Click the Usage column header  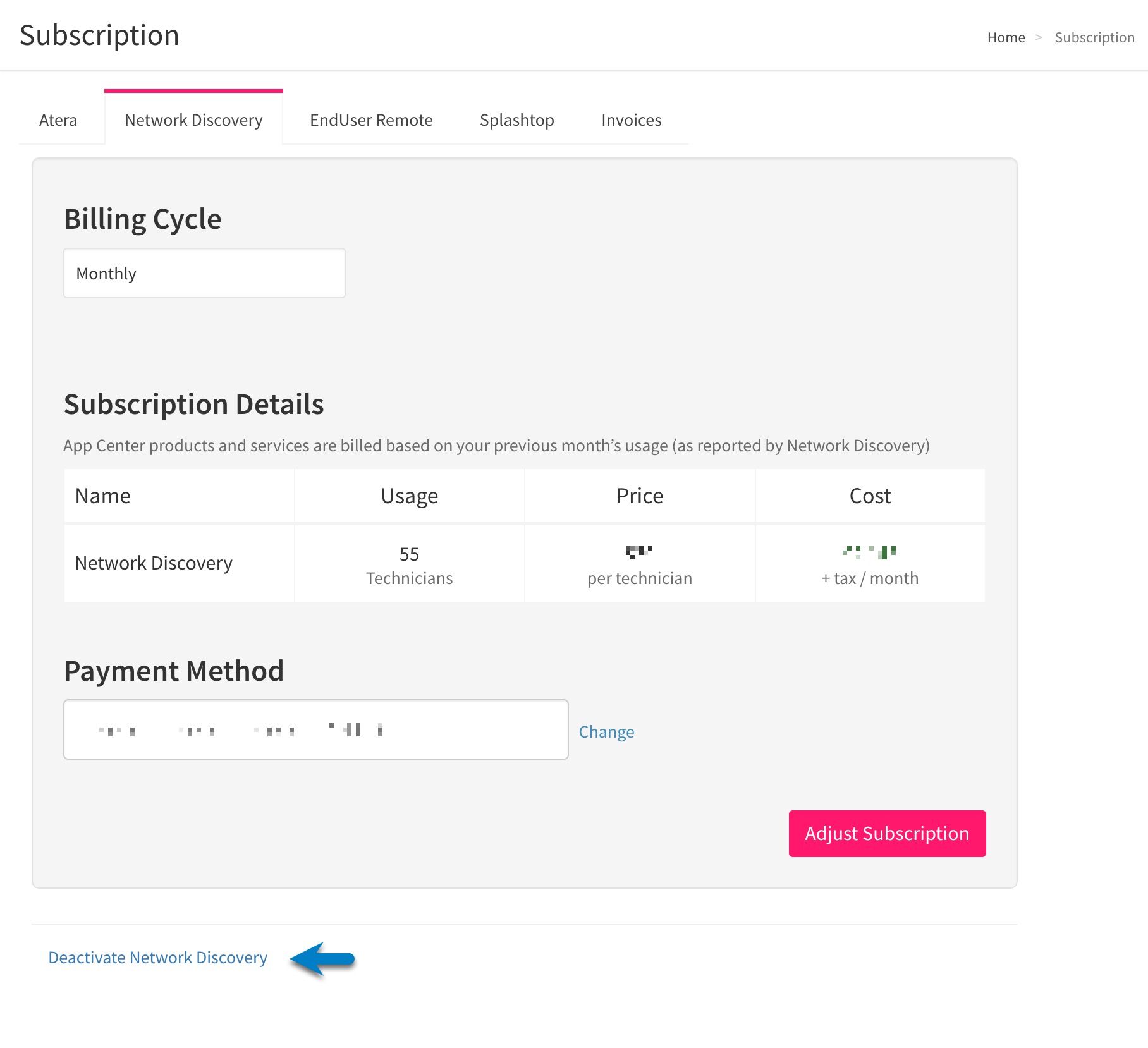click(x=409, y=496)
